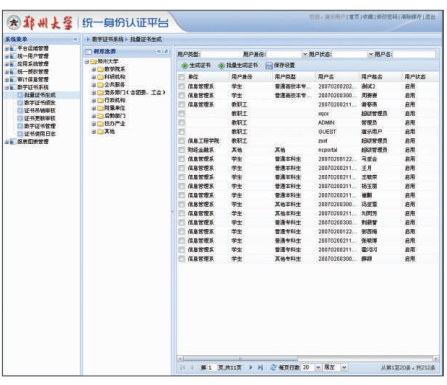Image resolution: width=447 pixels, height=385 pixels.
Task: Click the 用户名 filter input field
Action: pos(414,54)
